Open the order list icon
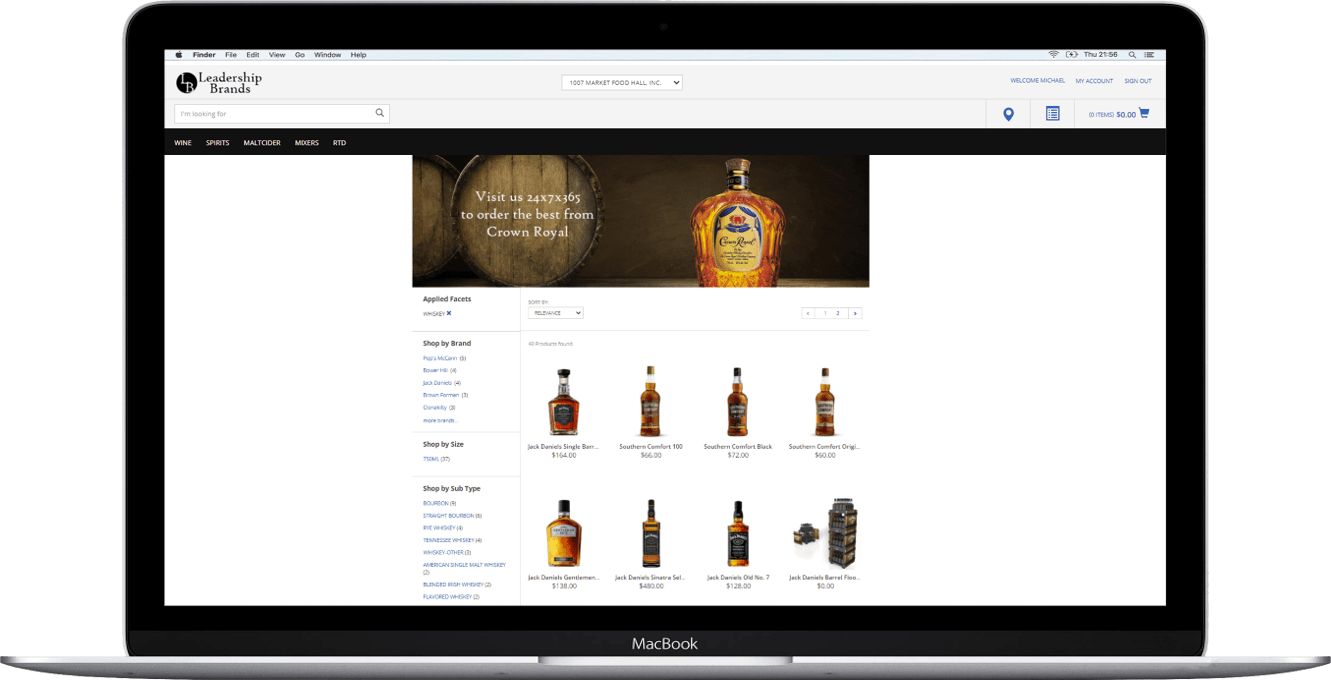This screenshot has height=680, width=1331. 1052,114
